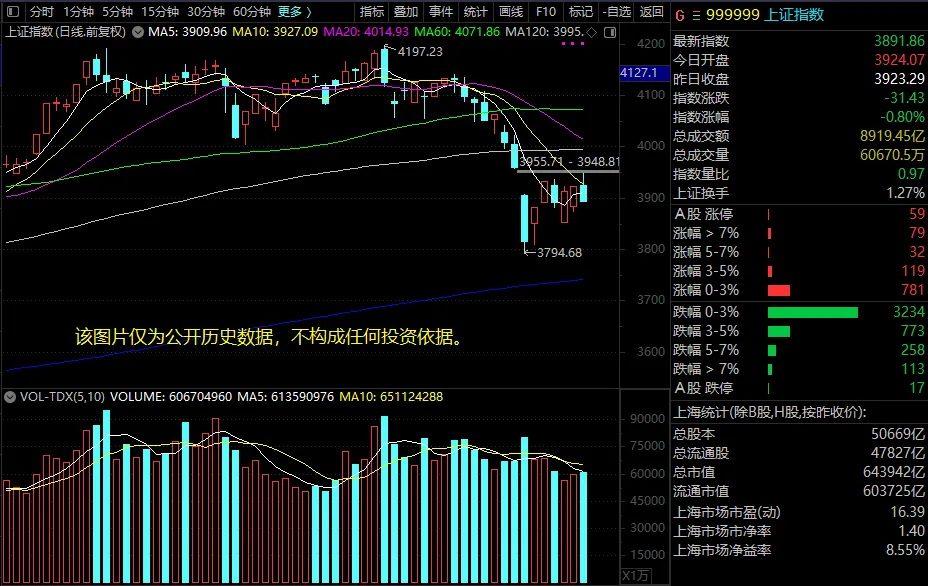Open F10 company info
The image size is (928, 586).
pyautogui.click(x=546, y=11)
